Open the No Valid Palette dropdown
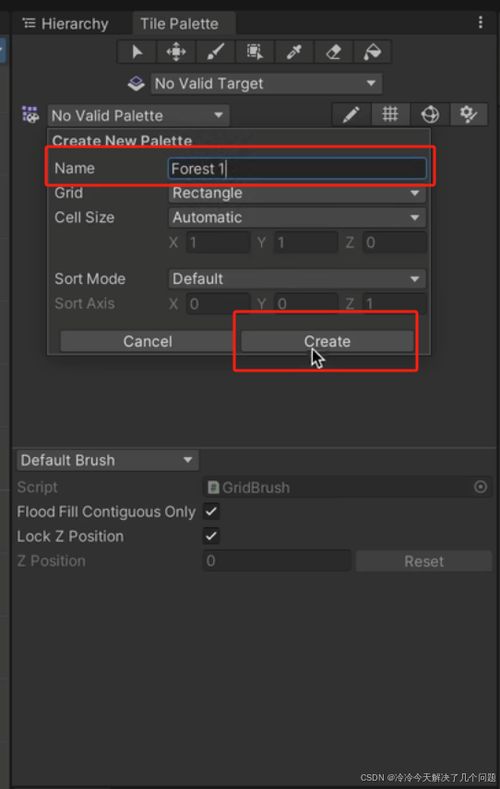Screen dimensions: 500x789 coord(139,116)
